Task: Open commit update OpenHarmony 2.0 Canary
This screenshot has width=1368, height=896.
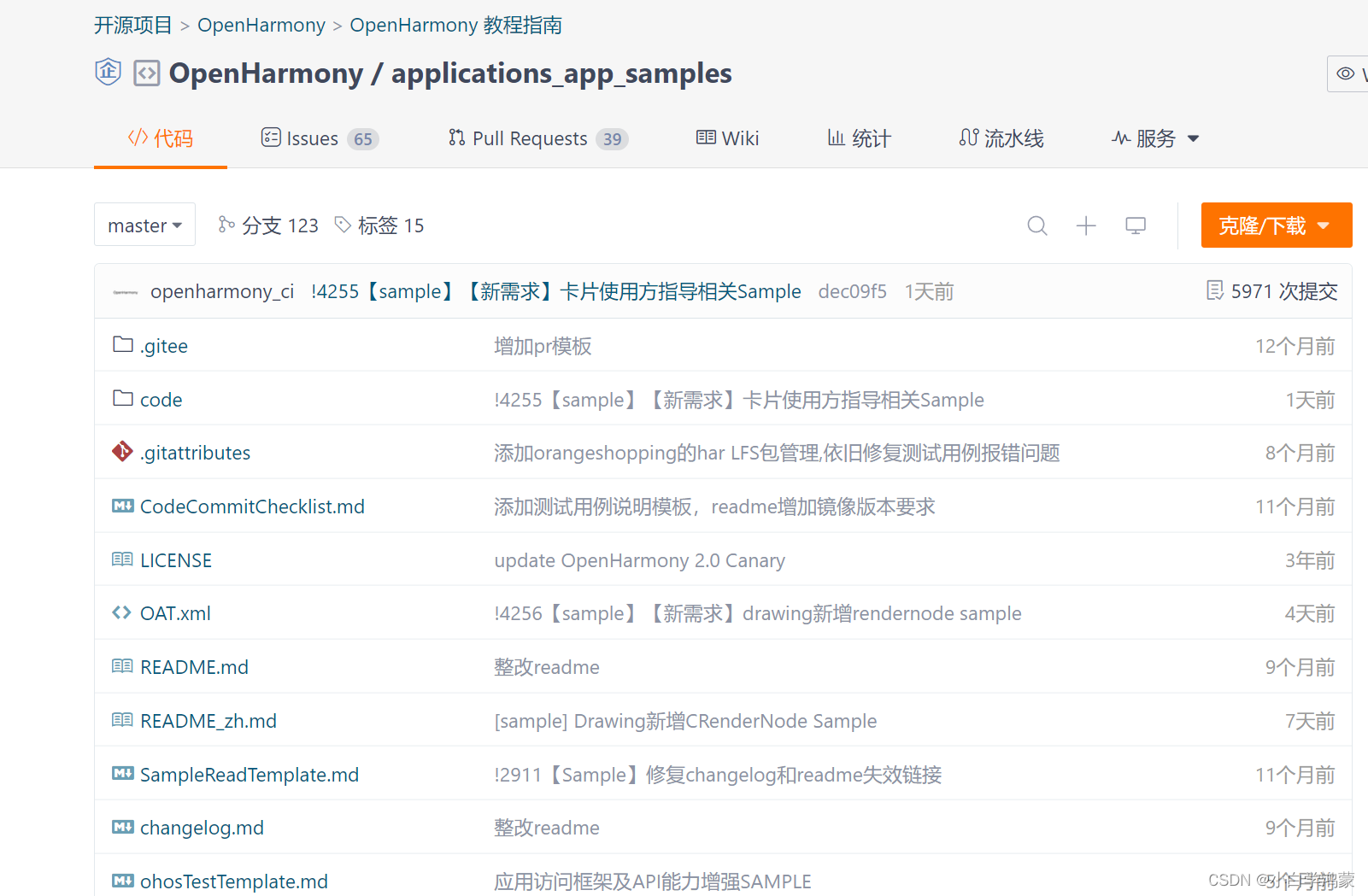Action: (639, 560)
